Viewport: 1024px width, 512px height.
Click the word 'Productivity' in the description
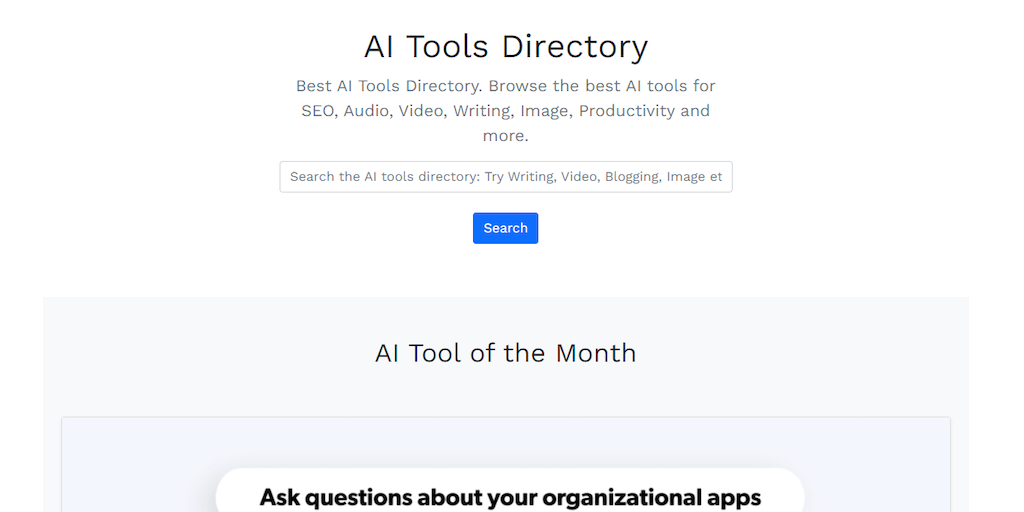pos(627,111)
